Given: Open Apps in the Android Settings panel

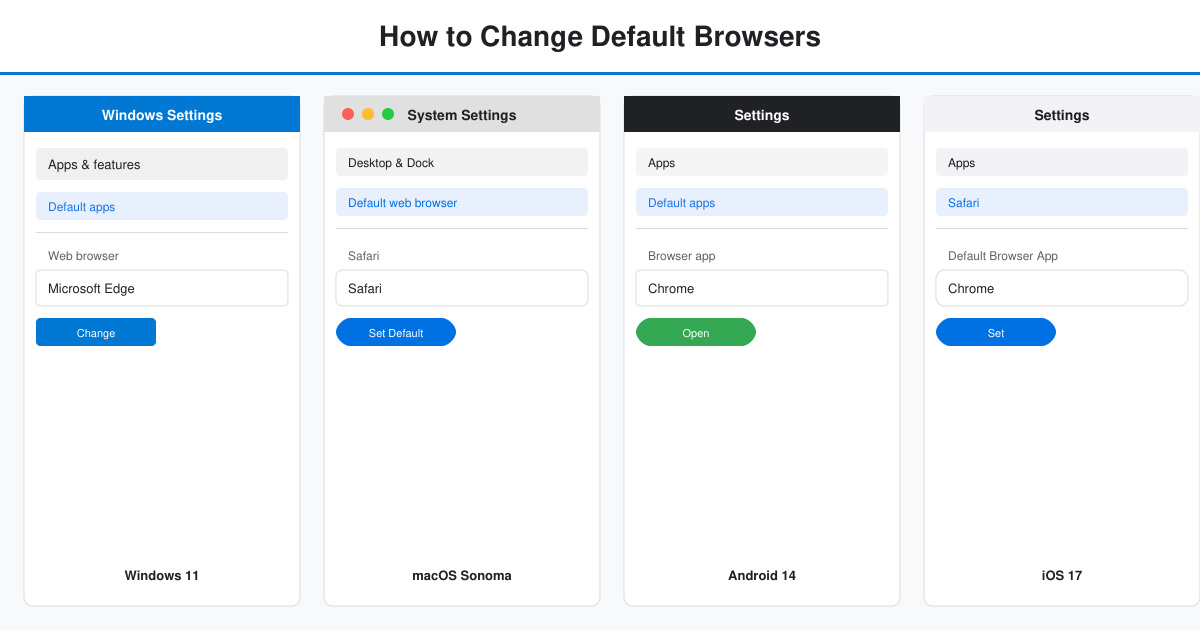Looking at the screenshot, I should [x=762, y=162].
